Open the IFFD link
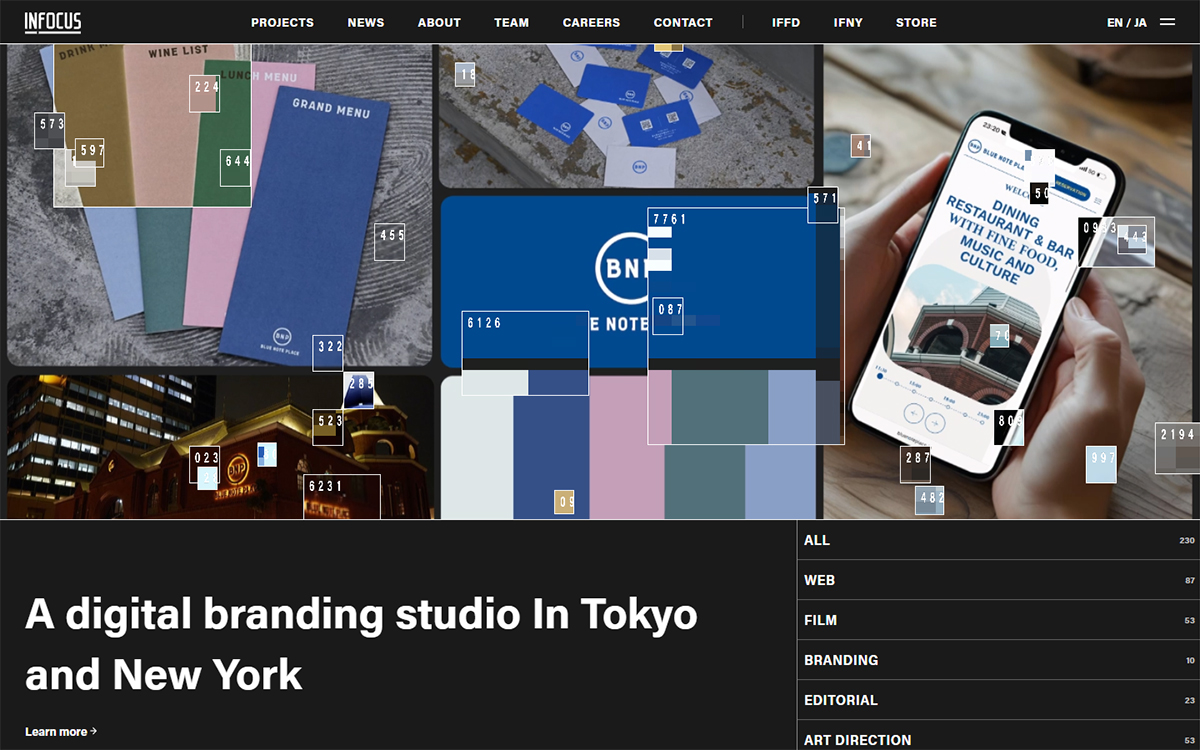This screenshot has width=1200, height=750. [x=786, y=22]
